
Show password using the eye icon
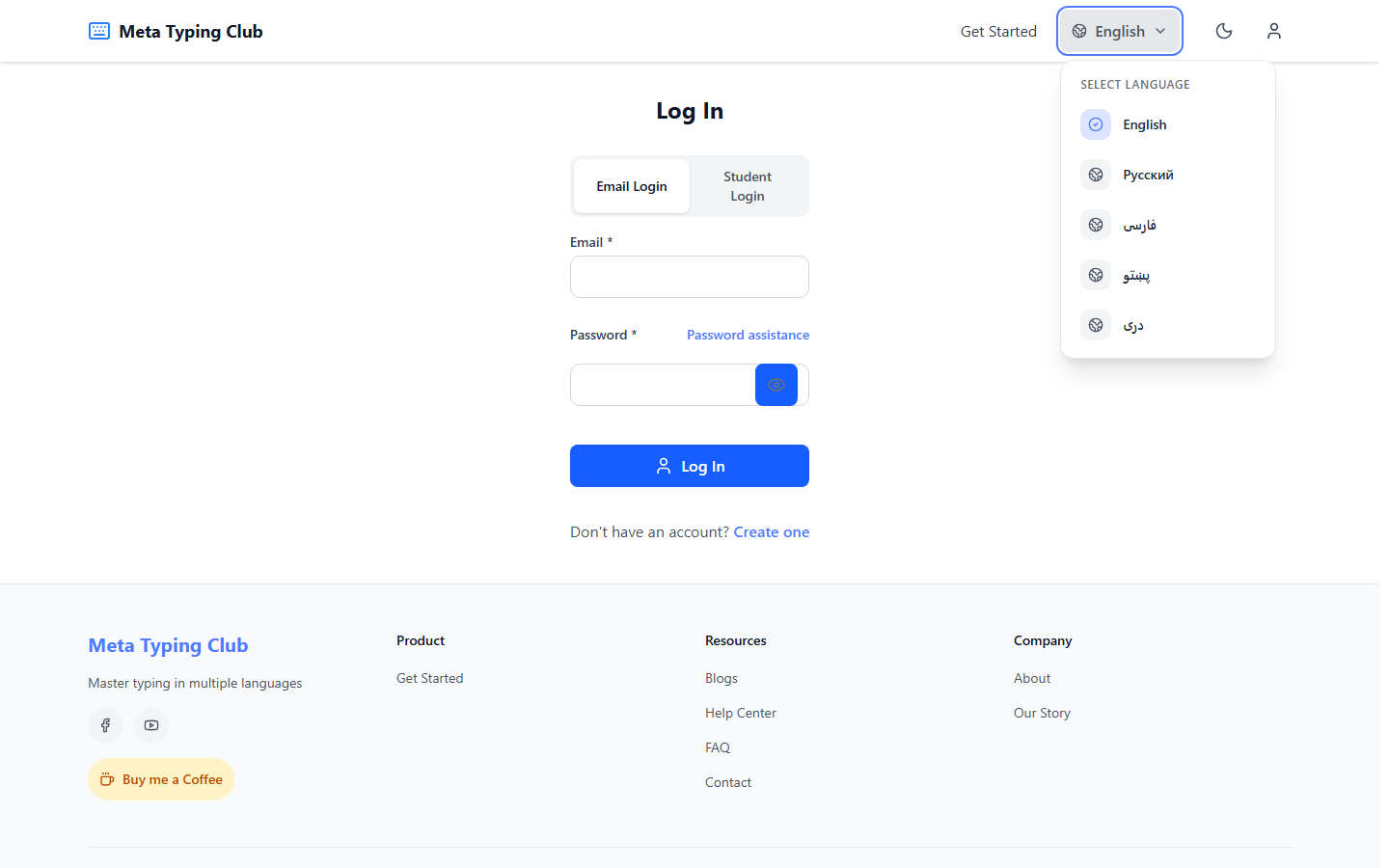(776, 385)
